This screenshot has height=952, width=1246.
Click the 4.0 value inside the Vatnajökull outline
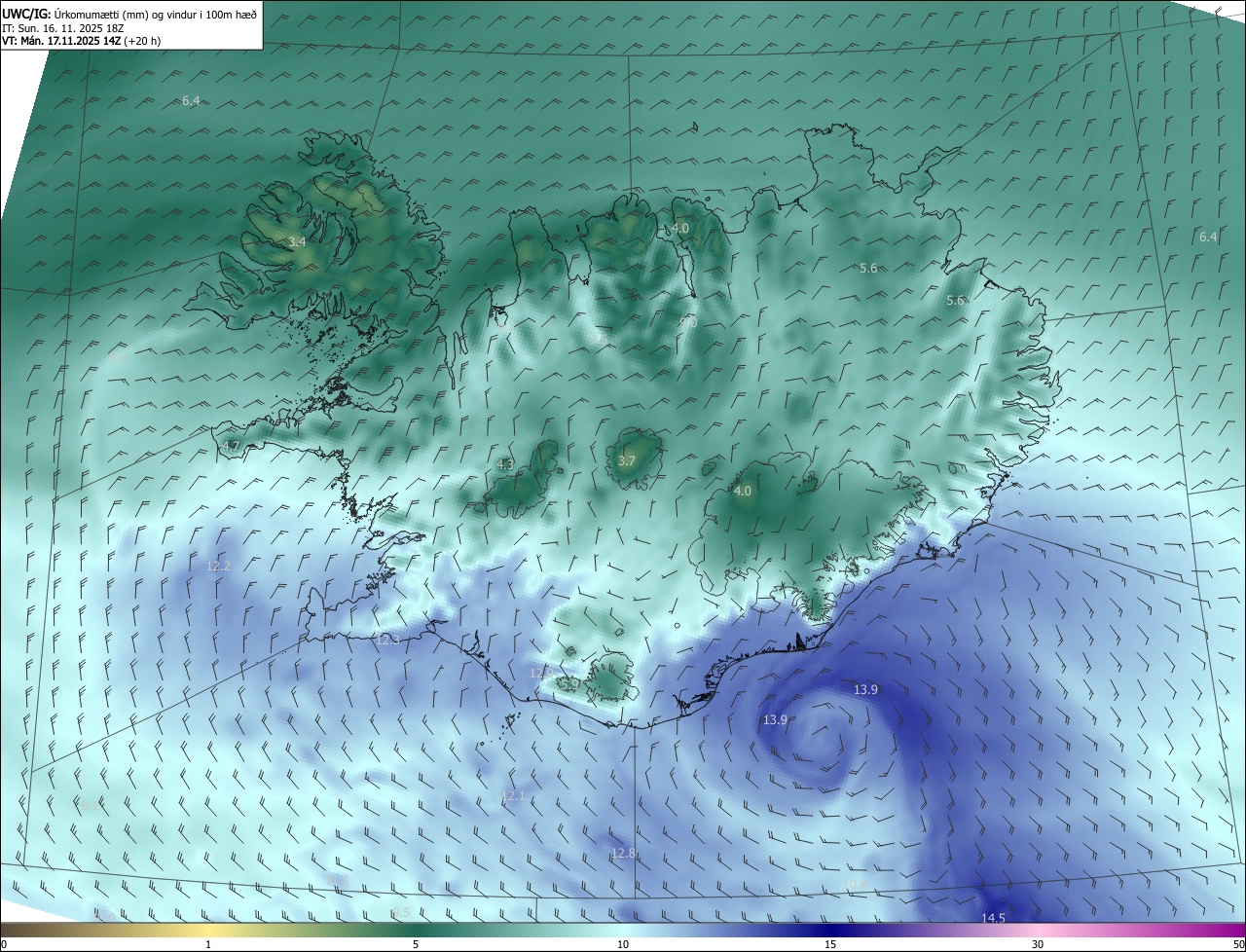(x=743, y=492)
